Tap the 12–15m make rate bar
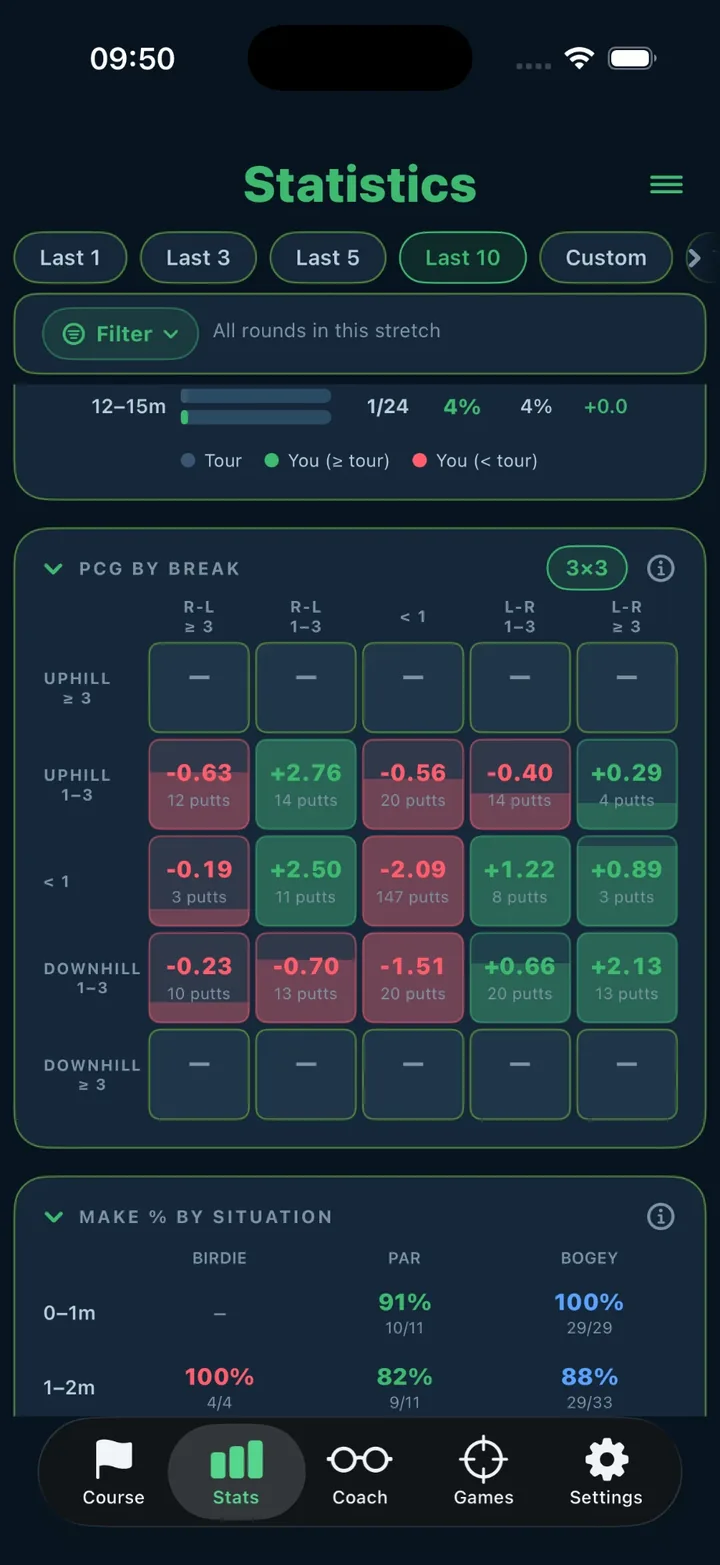 [x=256, y=407]
